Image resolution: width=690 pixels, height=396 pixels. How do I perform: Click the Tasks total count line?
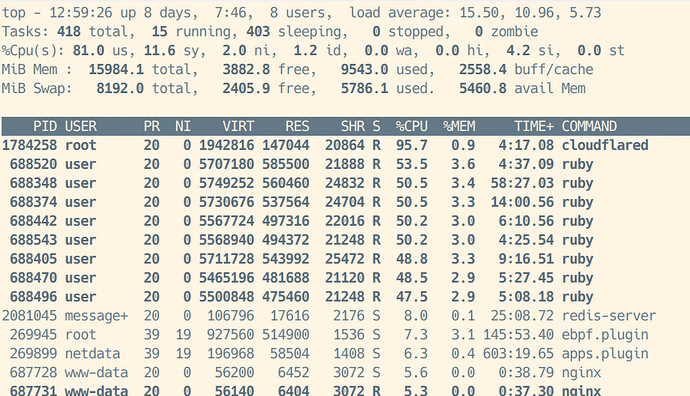click(x=270, y=32)
